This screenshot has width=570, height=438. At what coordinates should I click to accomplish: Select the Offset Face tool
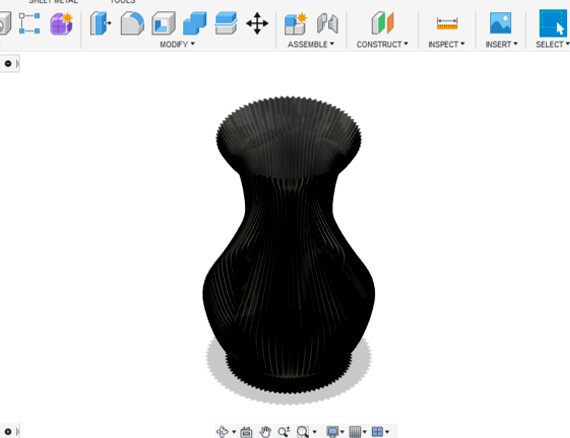[226, 23]
